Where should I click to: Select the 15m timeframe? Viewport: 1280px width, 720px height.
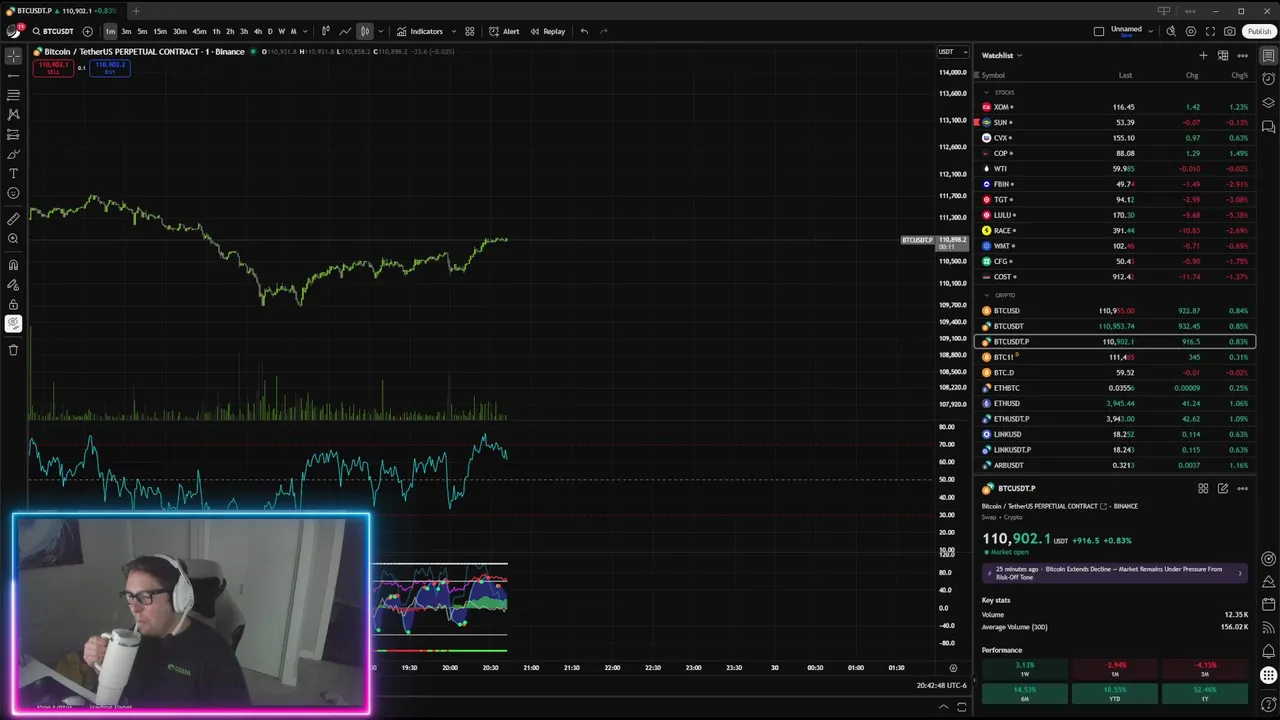pyautogui.click(x=160, y=31)
